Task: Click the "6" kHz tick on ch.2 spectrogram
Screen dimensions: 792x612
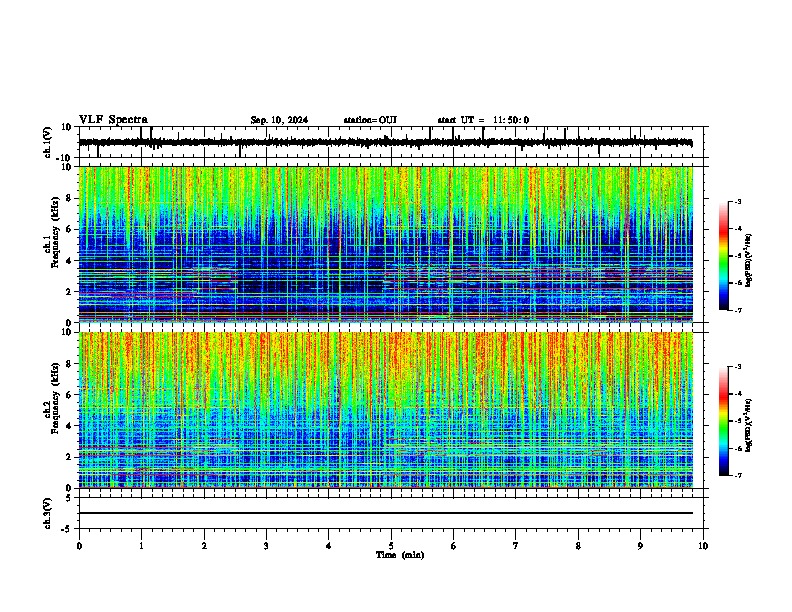Action: pos(70,395)
